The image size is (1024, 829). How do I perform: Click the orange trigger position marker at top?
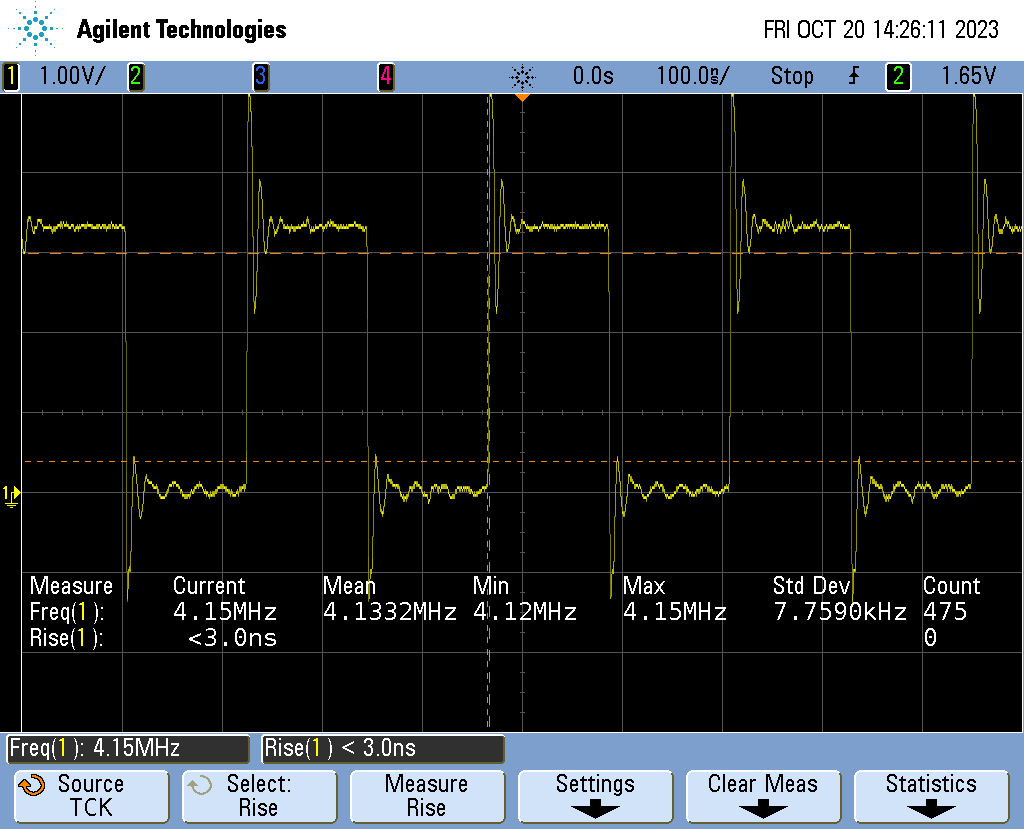click(522, 98)
